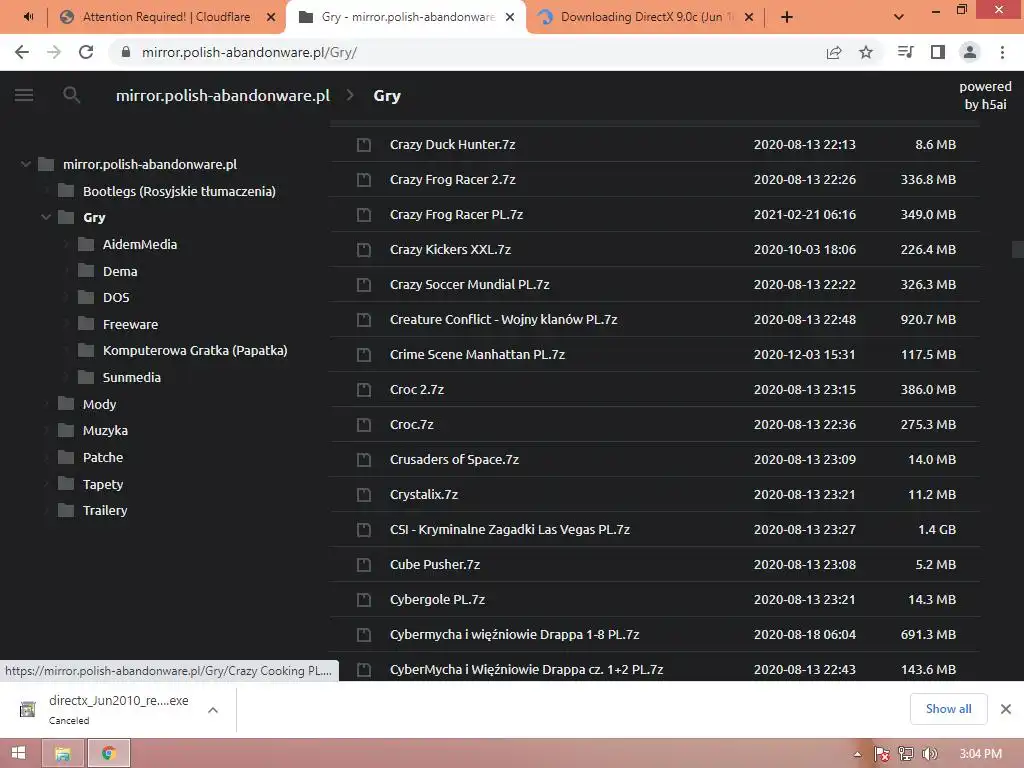The height and width of the screenshot is (768, 1024).
Task: Click Crazy Soccer Mundial PL.7z file name
Action: click(470, 284)
